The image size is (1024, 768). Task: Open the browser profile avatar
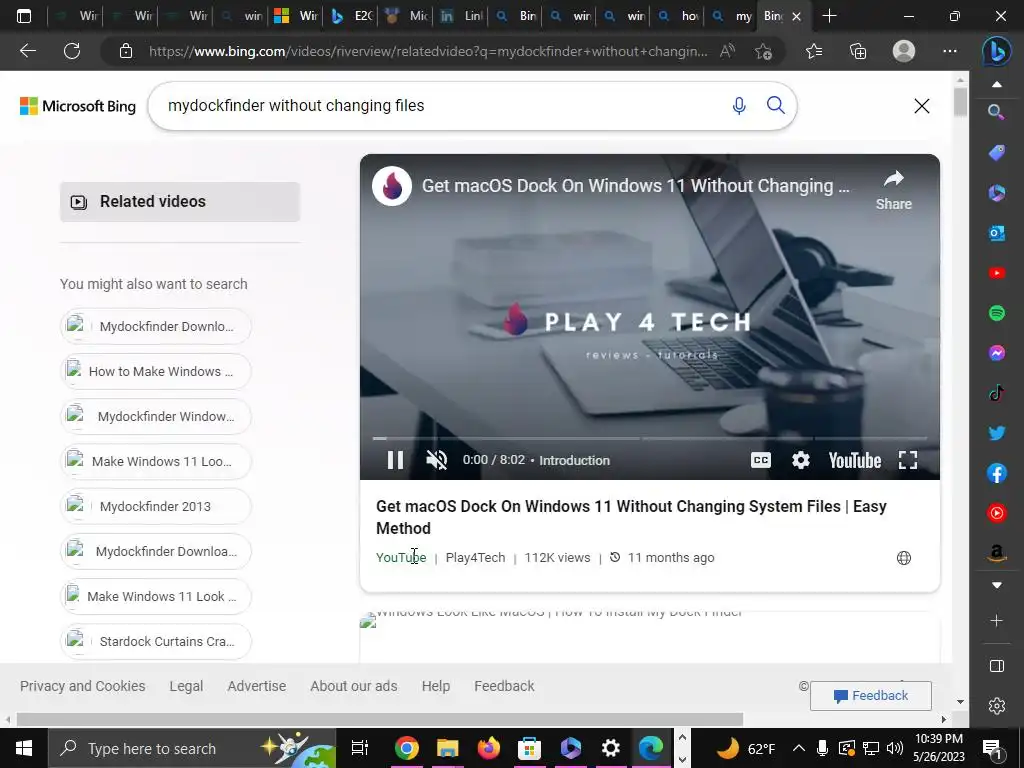[904, 51]
